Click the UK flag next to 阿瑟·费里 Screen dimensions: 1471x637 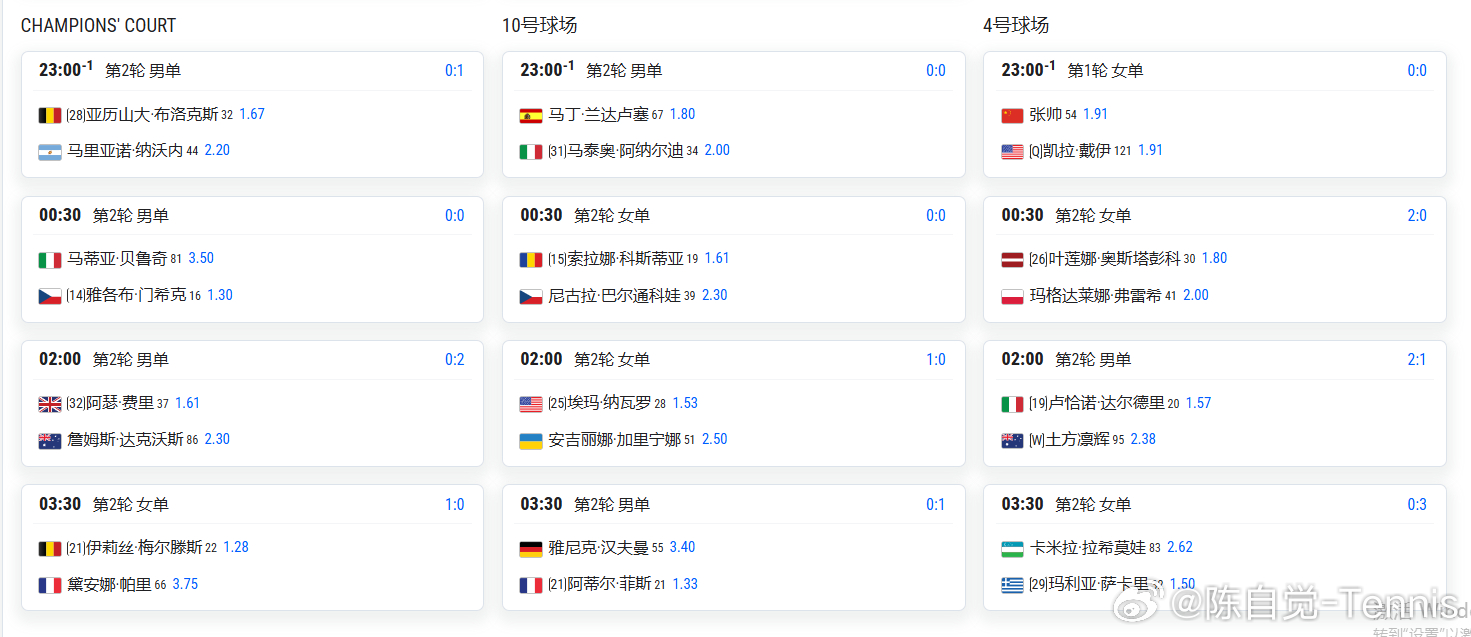(x=50, y=404)
